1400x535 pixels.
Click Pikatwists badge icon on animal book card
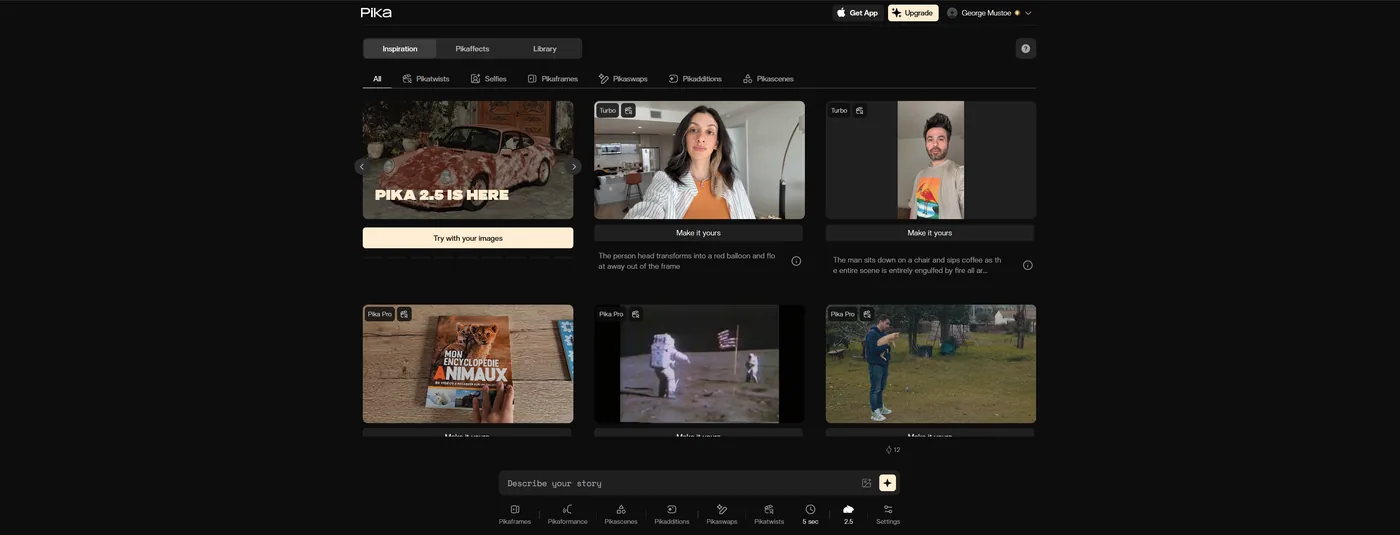[404, 314]
